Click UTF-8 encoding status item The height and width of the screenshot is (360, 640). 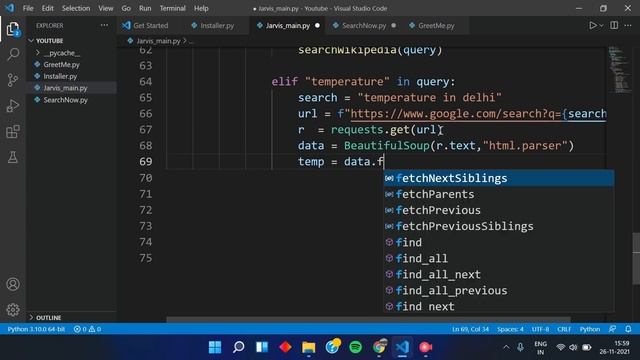(x=540, y=329)
